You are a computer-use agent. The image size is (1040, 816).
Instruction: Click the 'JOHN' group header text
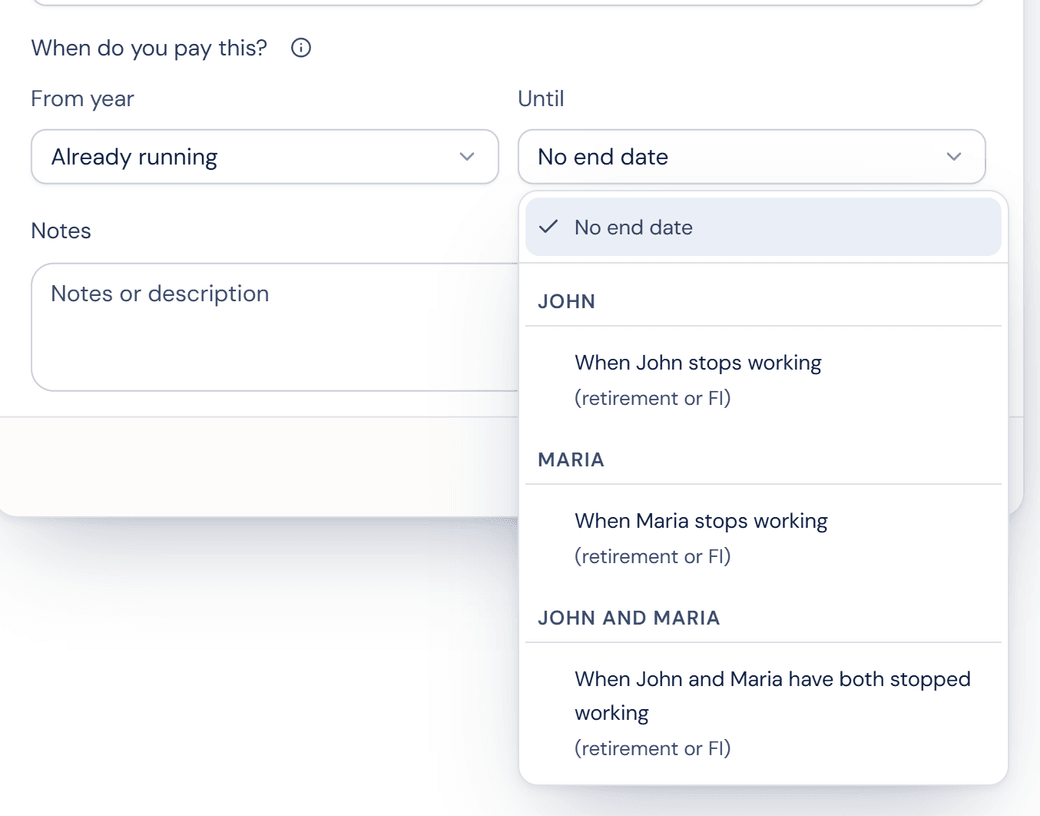pos(566,301)
